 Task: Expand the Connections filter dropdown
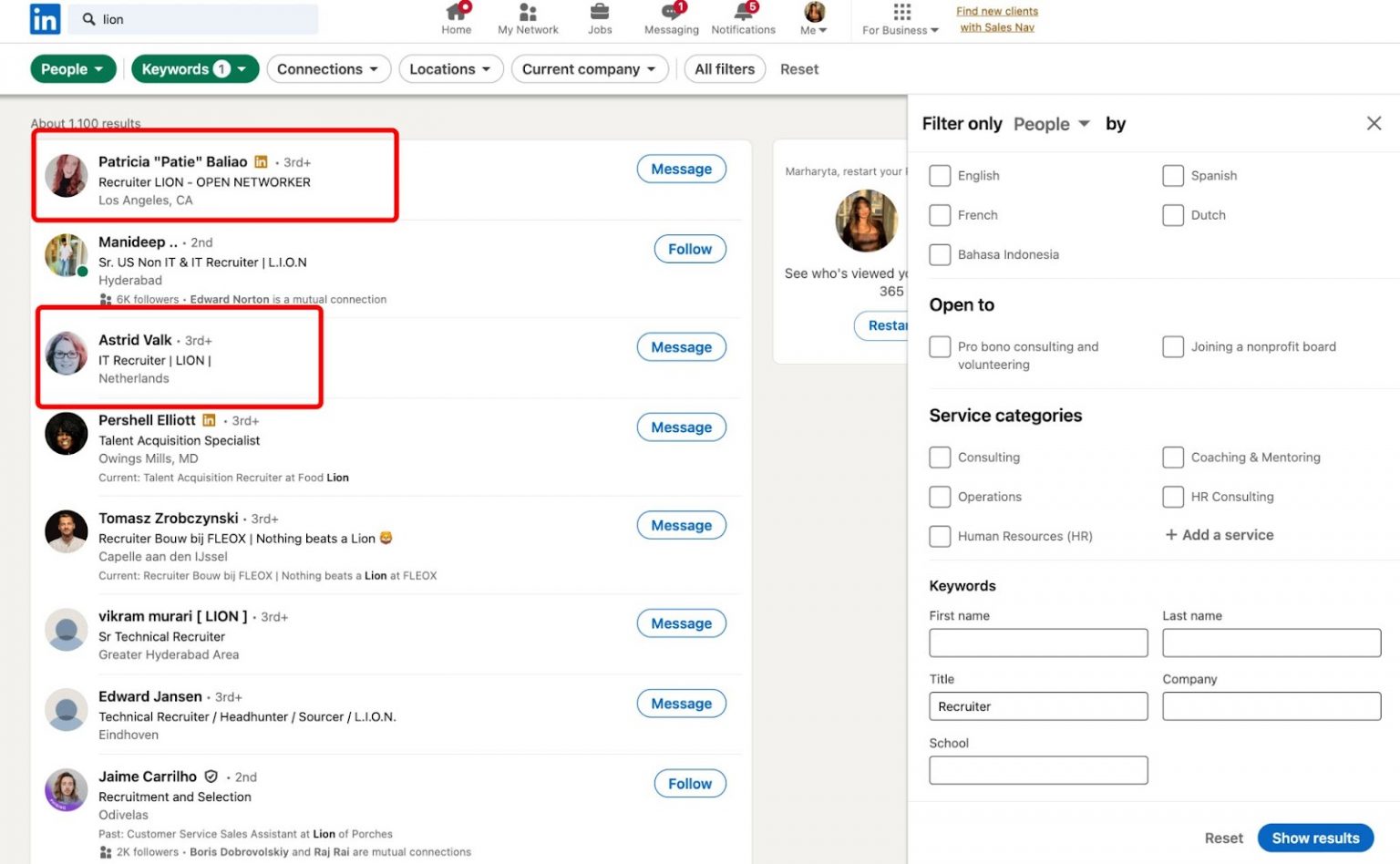pyautogui.click(x=328, y=69)
